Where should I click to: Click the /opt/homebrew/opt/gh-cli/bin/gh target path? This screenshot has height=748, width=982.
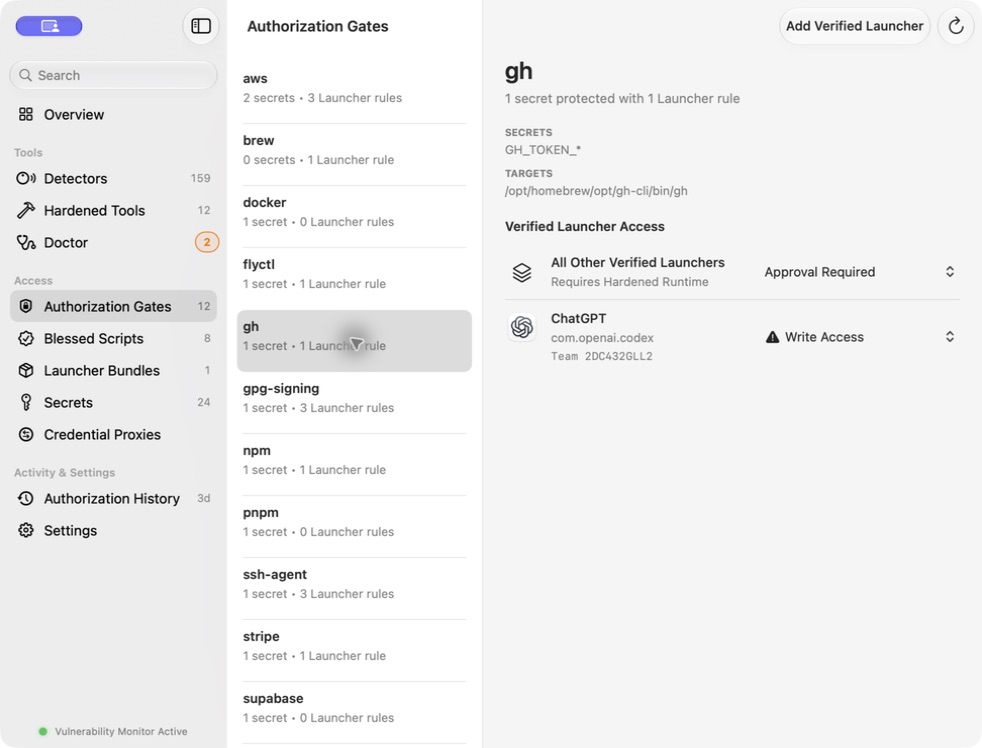point(596,190)
